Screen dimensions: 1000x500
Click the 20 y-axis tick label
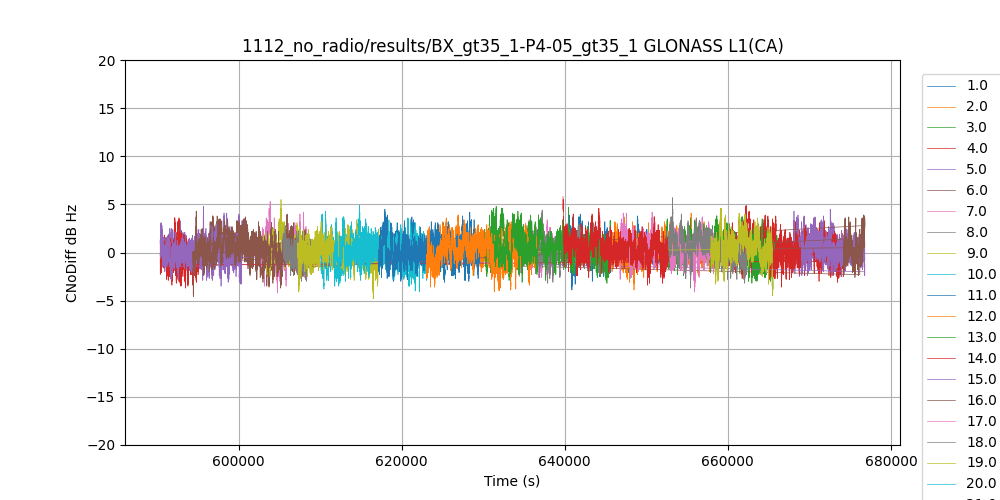pos(108,61)
